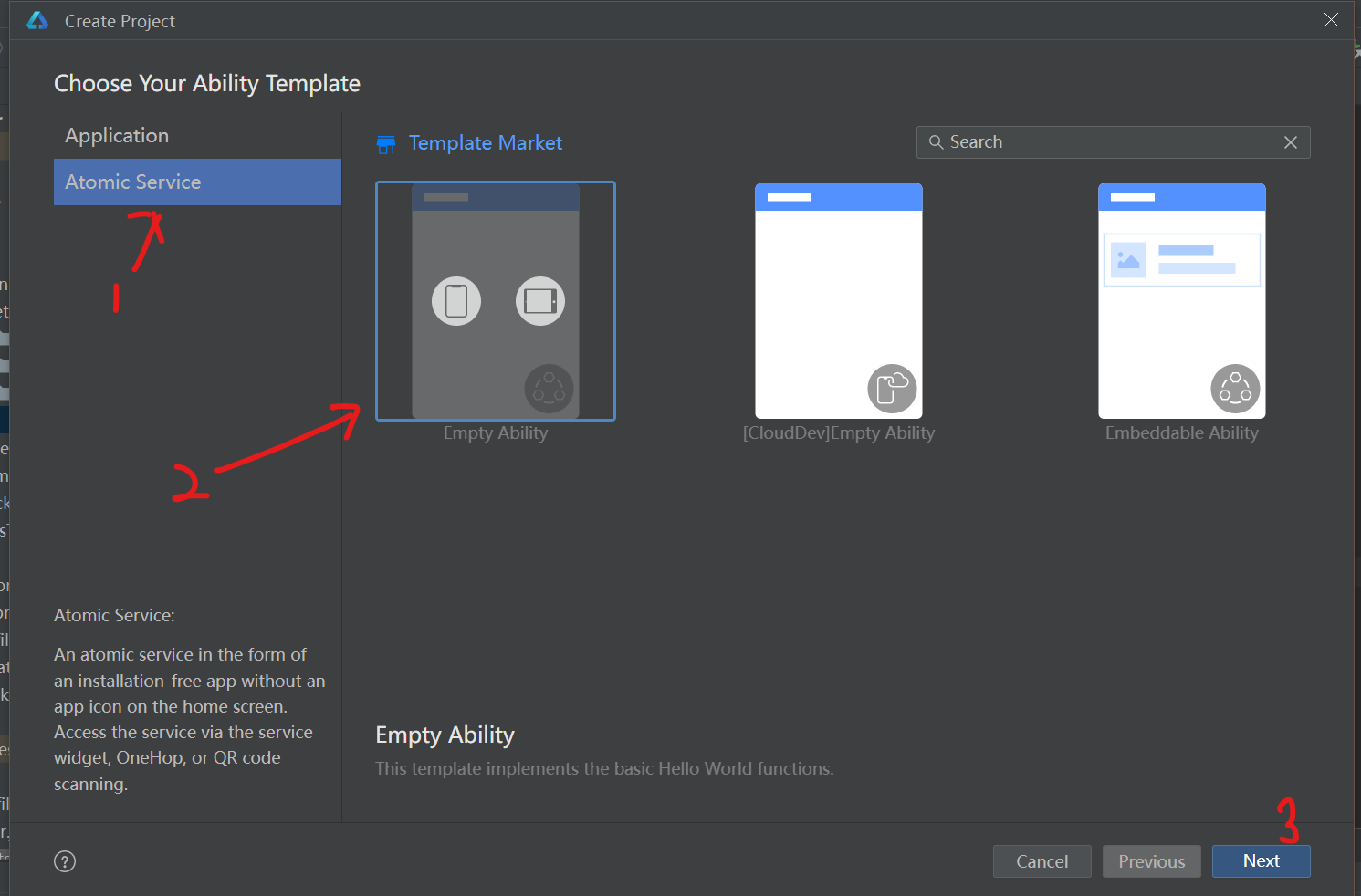Click the help question mark icon
This screenshot has height=896, width=1361.
point(65,861)
